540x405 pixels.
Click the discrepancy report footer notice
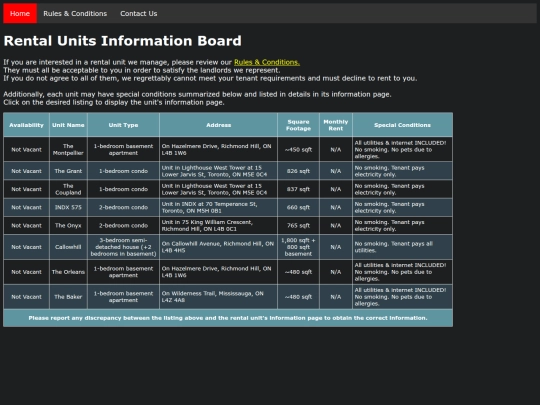228,318
